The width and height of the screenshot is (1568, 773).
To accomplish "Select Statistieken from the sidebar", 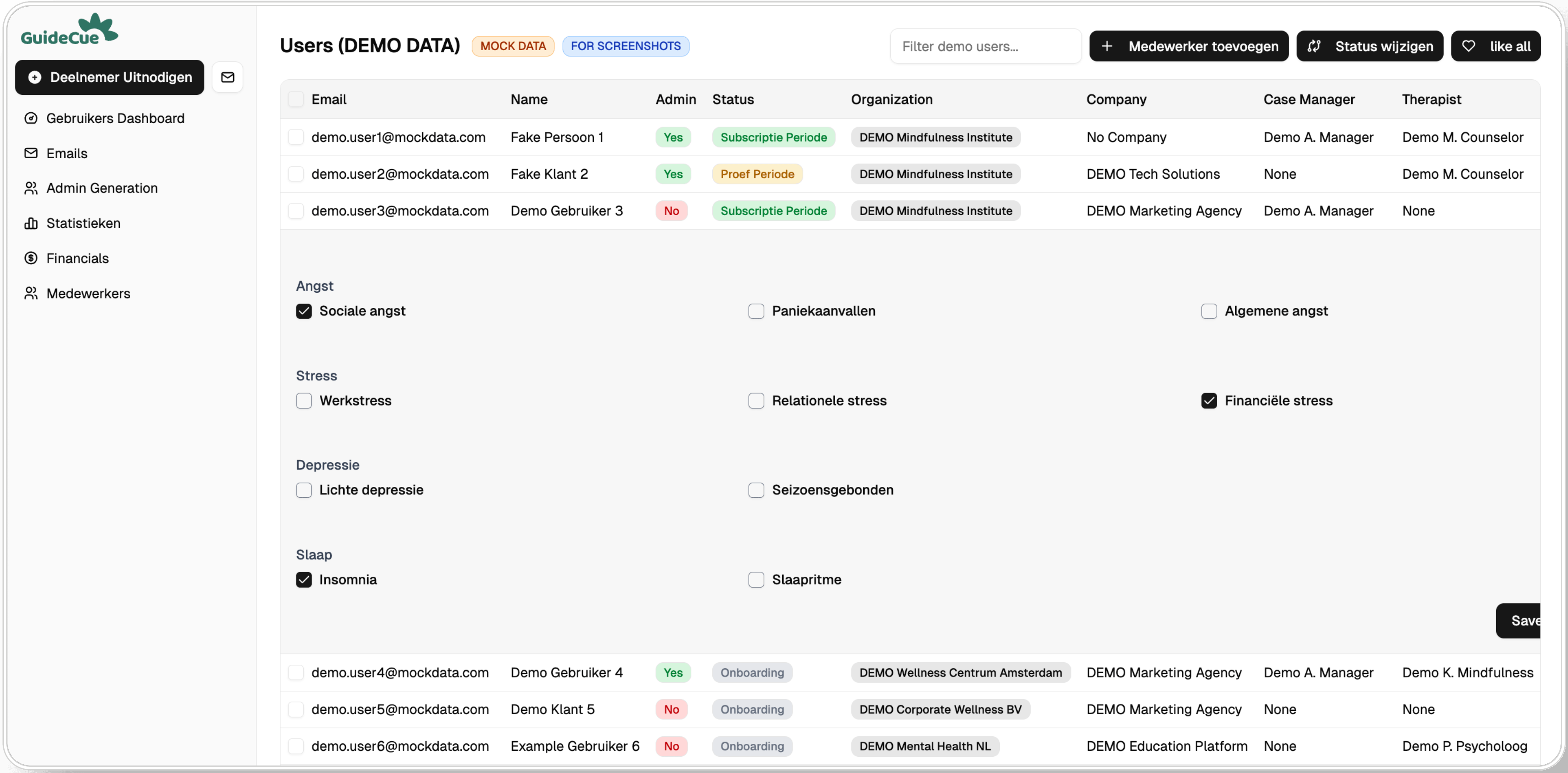I will [84, 223].
